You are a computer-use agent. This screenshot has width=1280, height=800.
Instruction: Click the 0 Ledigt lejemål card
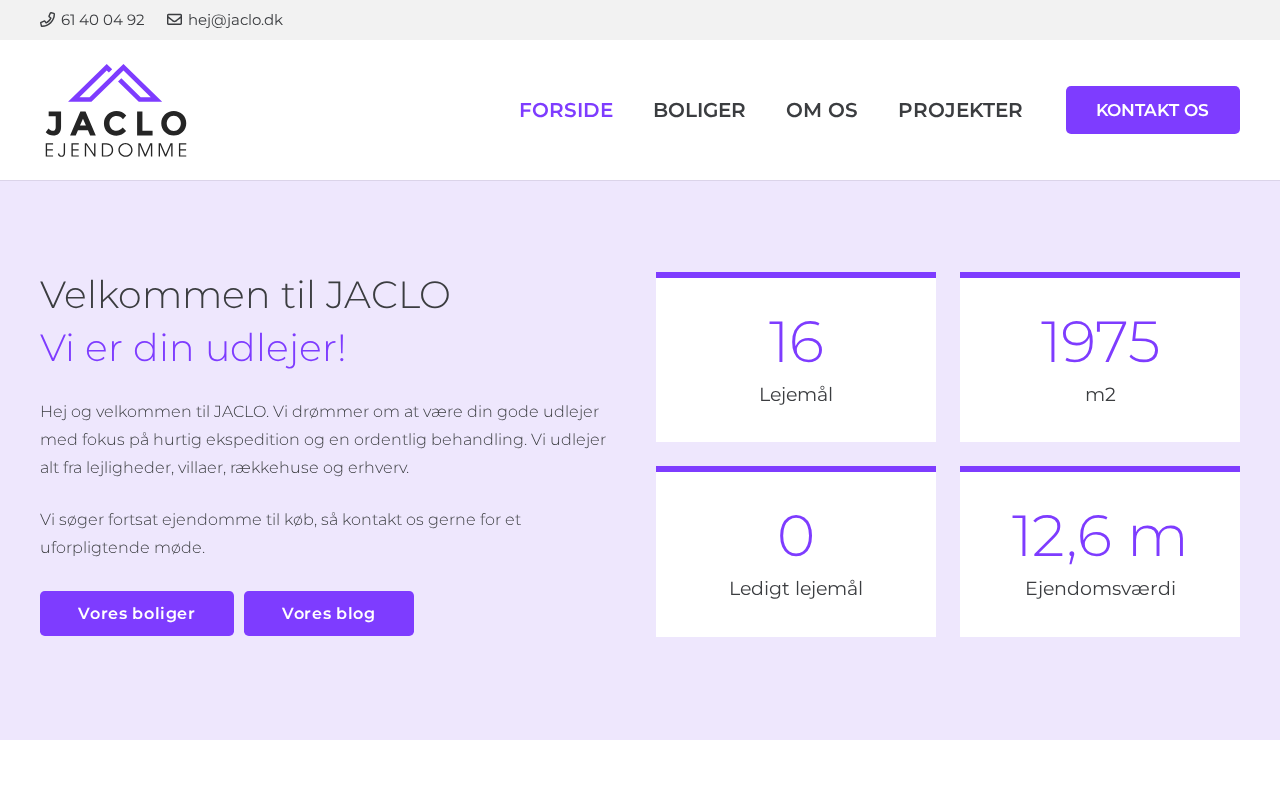pyautogui.click(x=796, y=552)
